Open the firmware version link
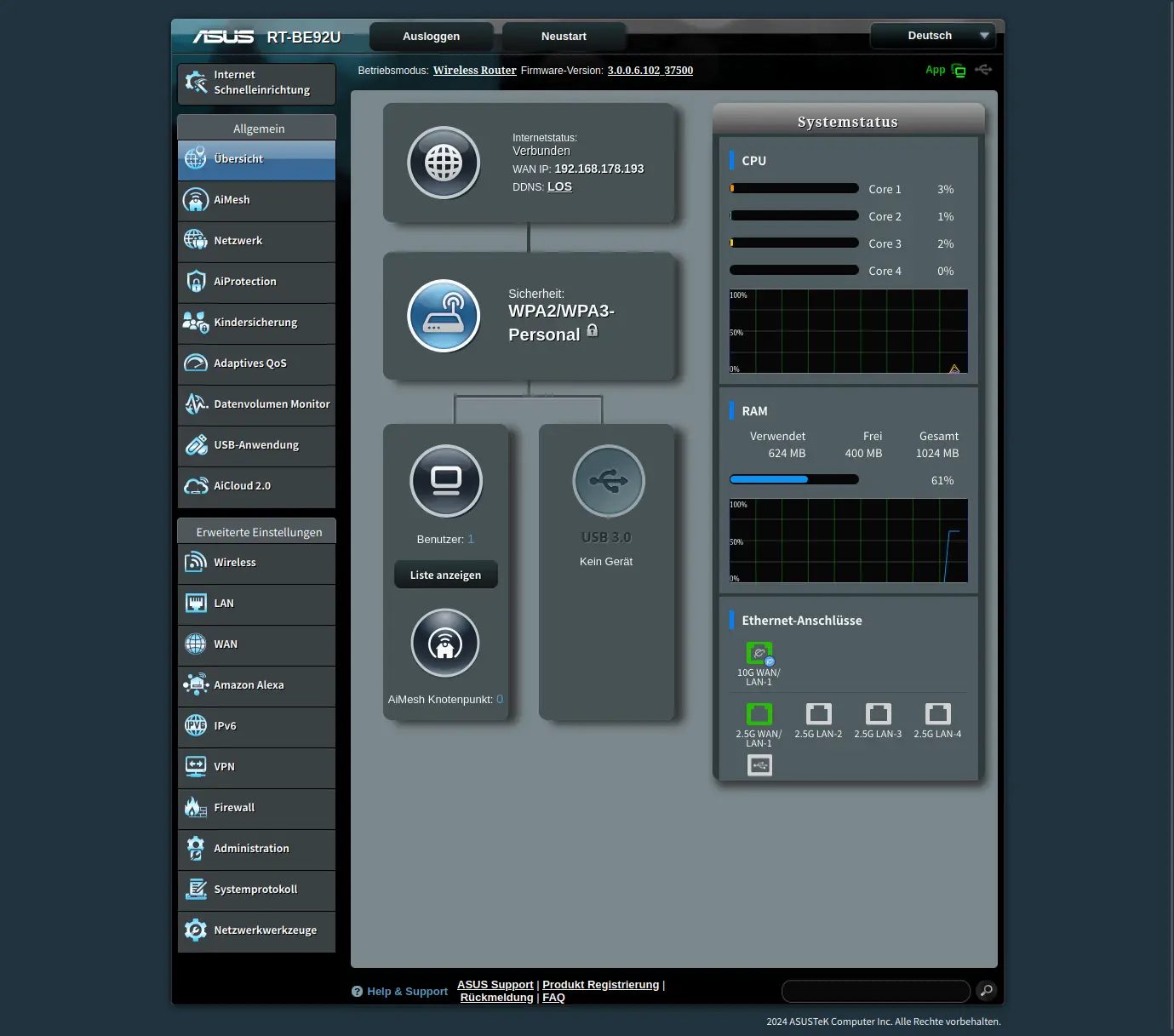Image resolution: width=1174 pixels, height=1036 pixels. 650,71
